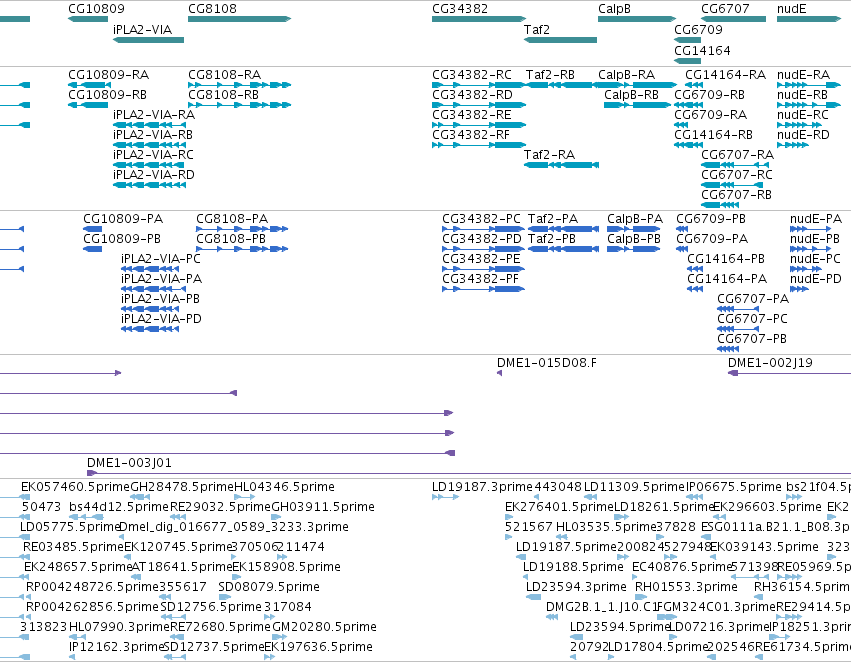Select the nudE gene label
The height and width of the screenshot is (662, 851).
click(792, 9)
